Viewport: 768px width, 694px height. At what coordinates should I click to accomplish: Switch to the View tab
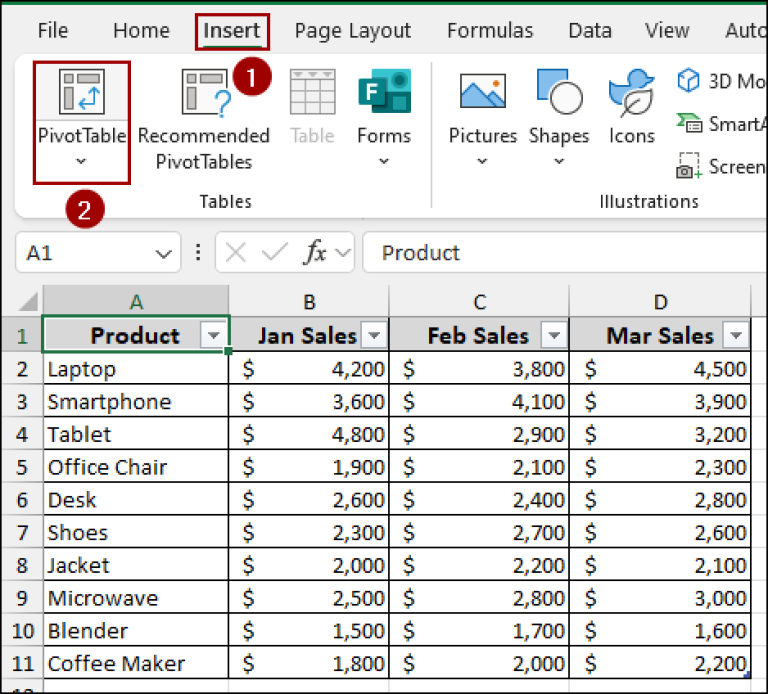point(667,30)
